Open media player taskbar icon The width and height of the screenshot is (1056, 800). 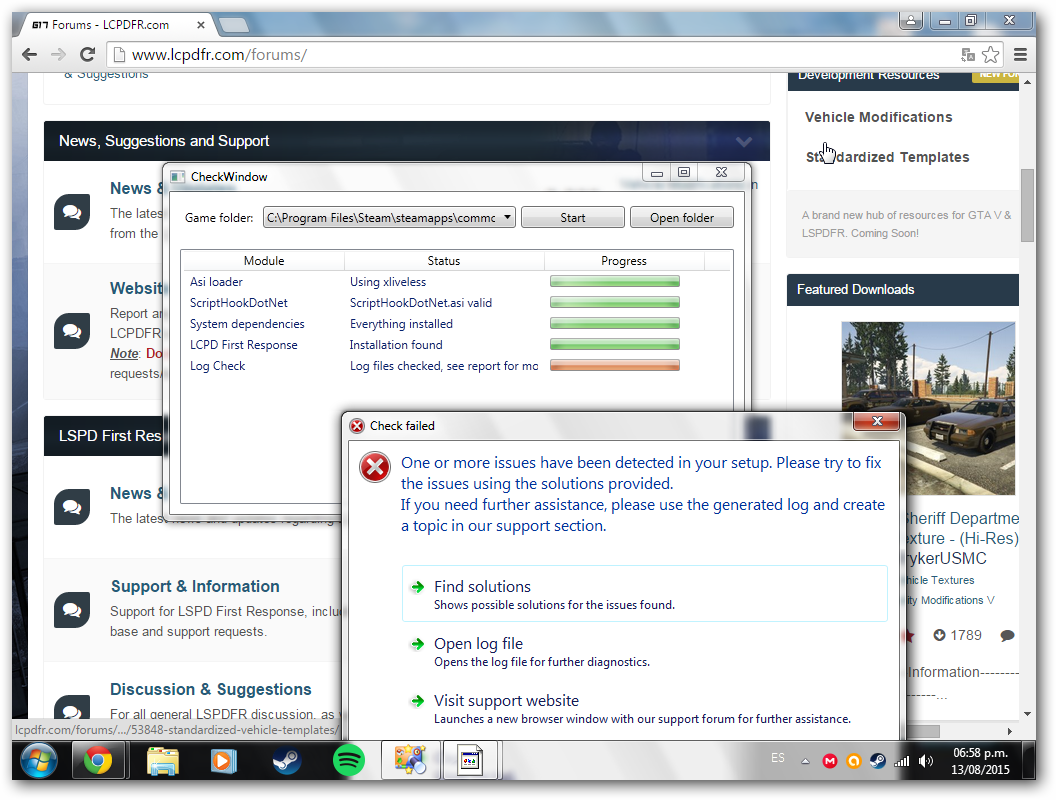[x=224, y=761]
